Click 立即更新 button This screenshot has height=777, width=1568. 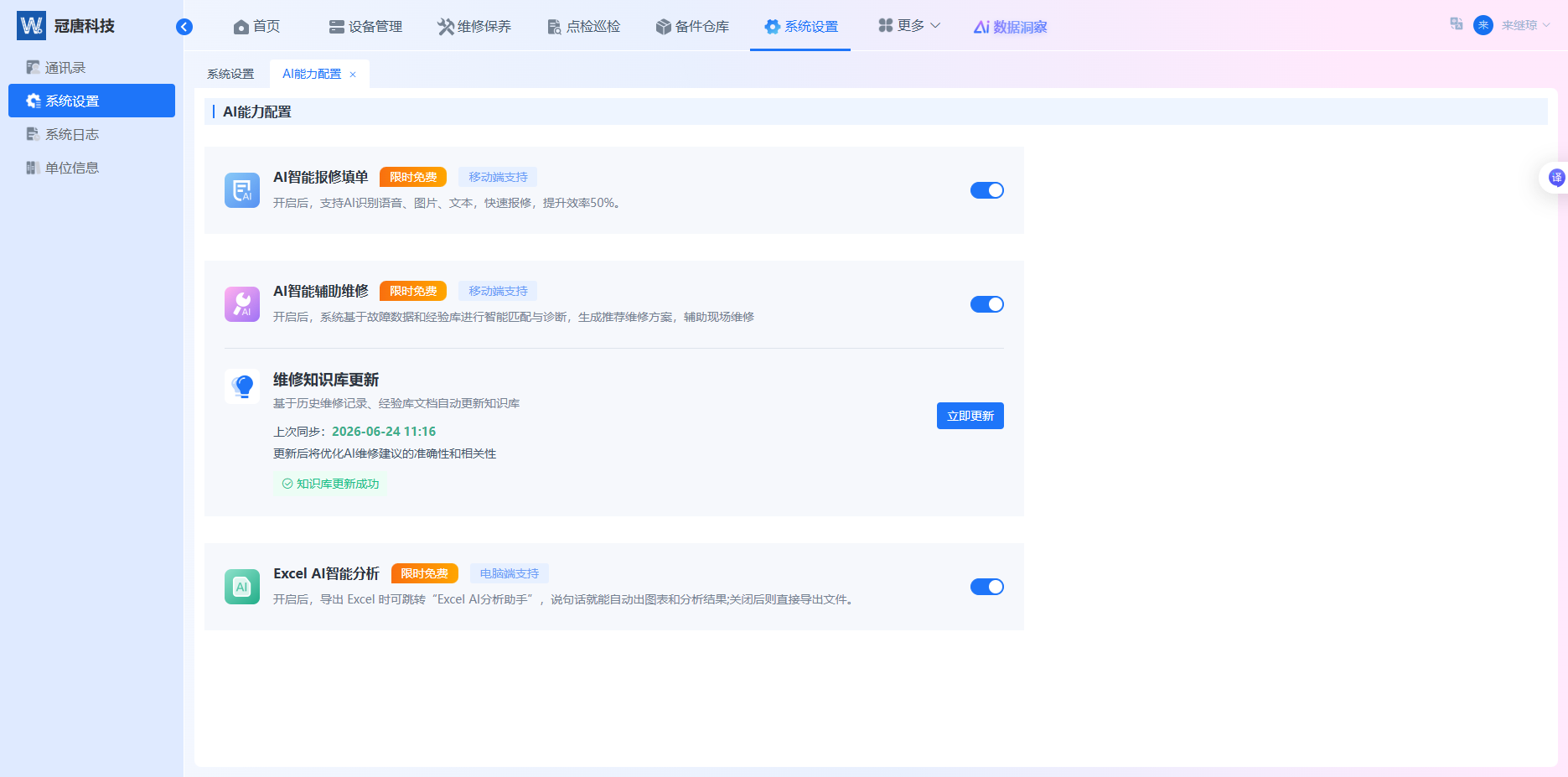(x=970, y=416)
